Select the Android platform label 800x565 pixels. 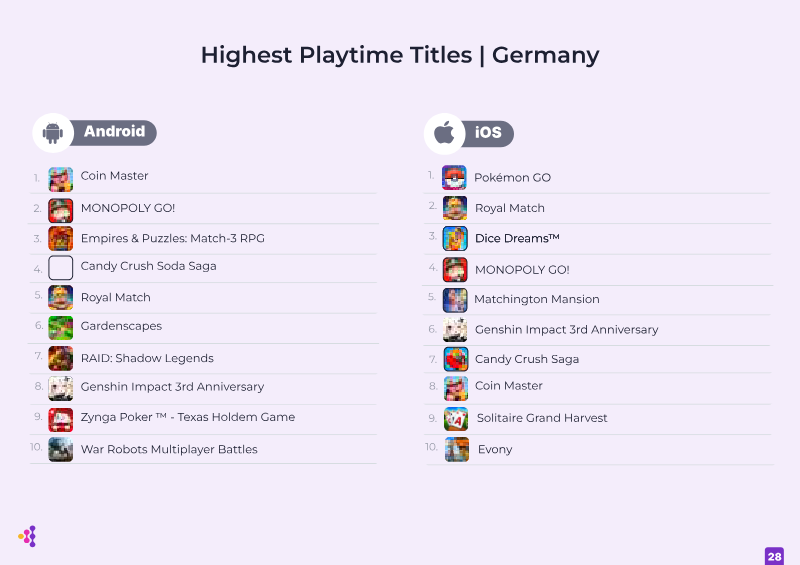pyautogui.click(x=114, y=132)
